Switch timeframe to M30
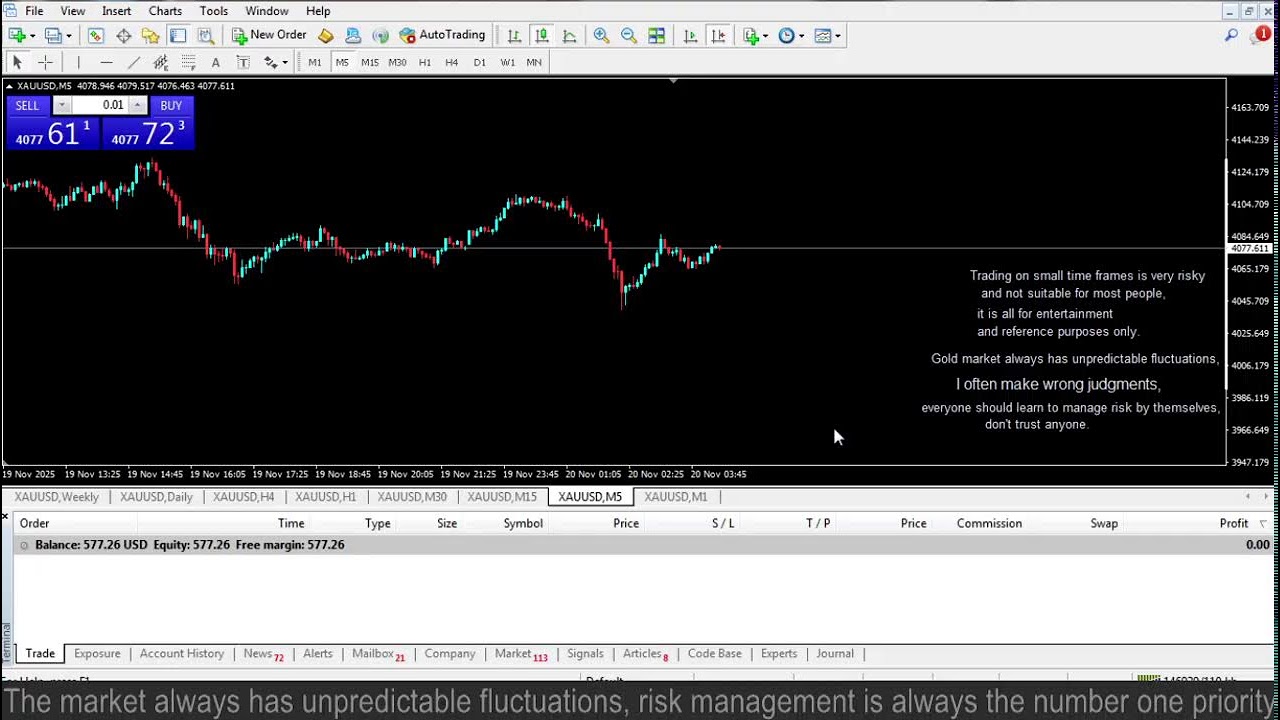This screenshot has width=1280, height=720. pyautogui.click(x=397, y=62)
